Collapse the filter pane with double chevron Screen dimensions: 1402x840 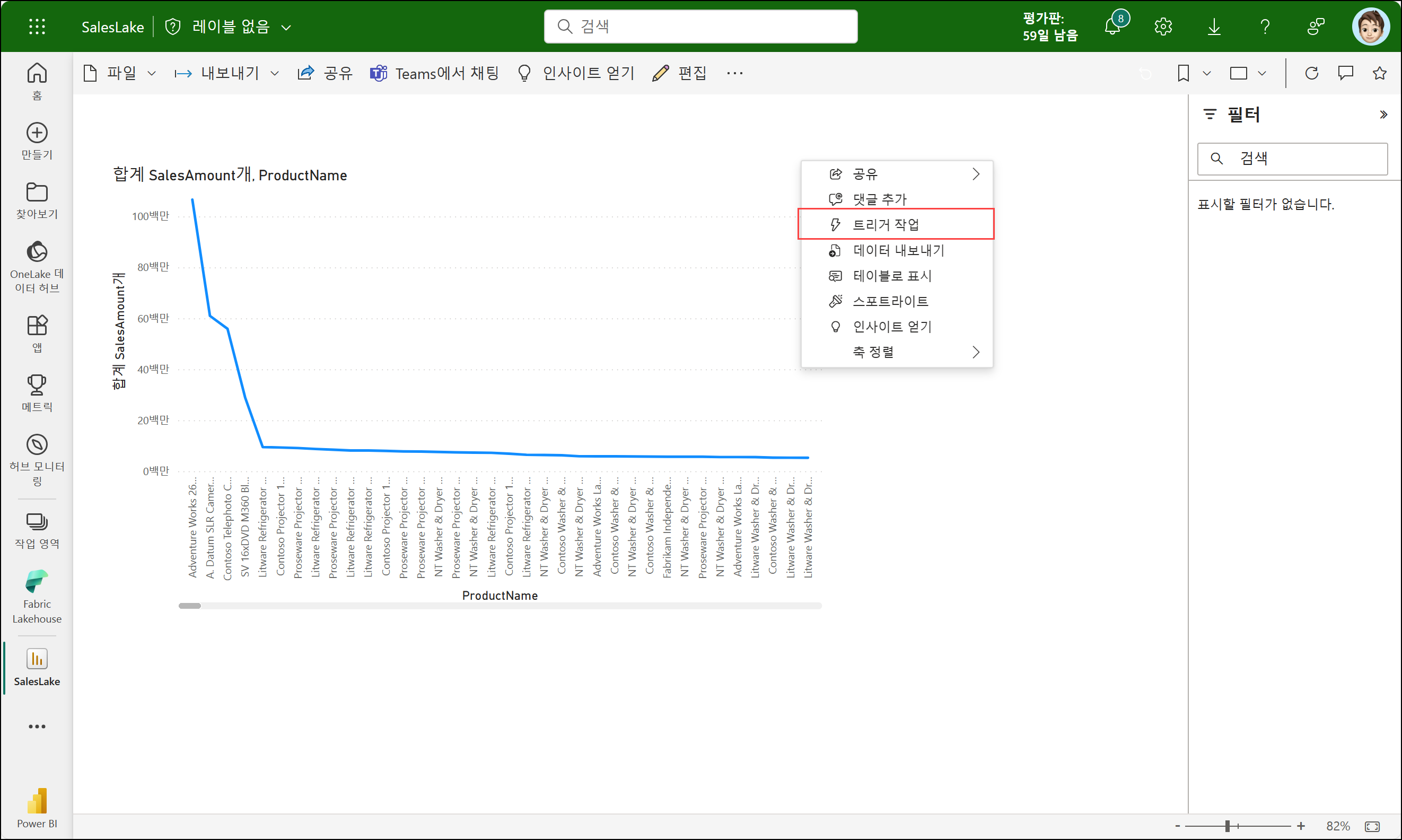pyautogui.click(x=1383, y=115)
